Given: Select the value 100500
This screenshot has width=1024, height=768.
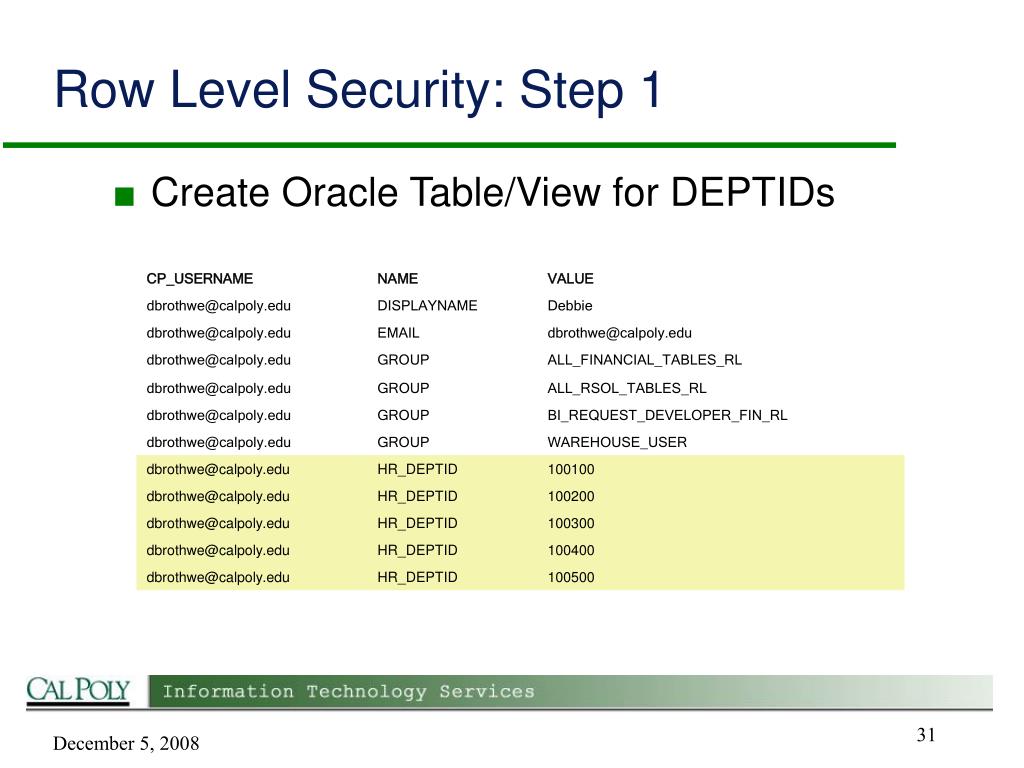Looking at the screenshot, I should tap(571, 577).
